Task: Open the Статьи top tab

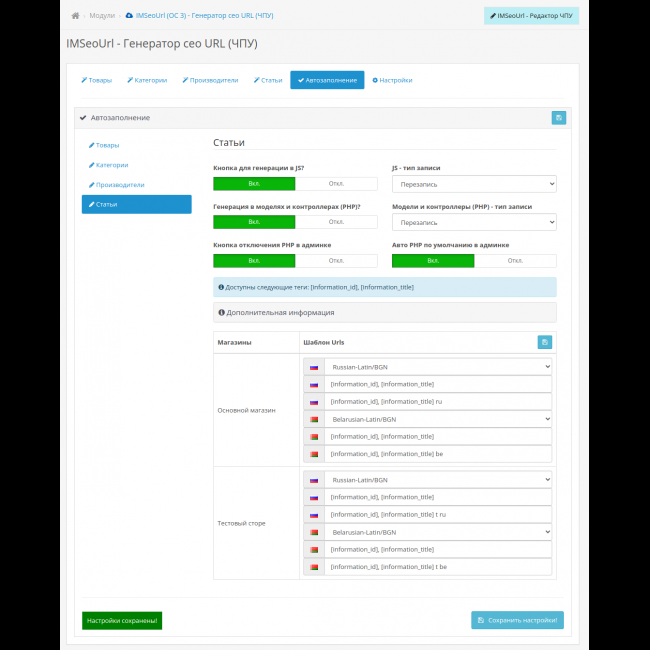Action: pos(268,80)
